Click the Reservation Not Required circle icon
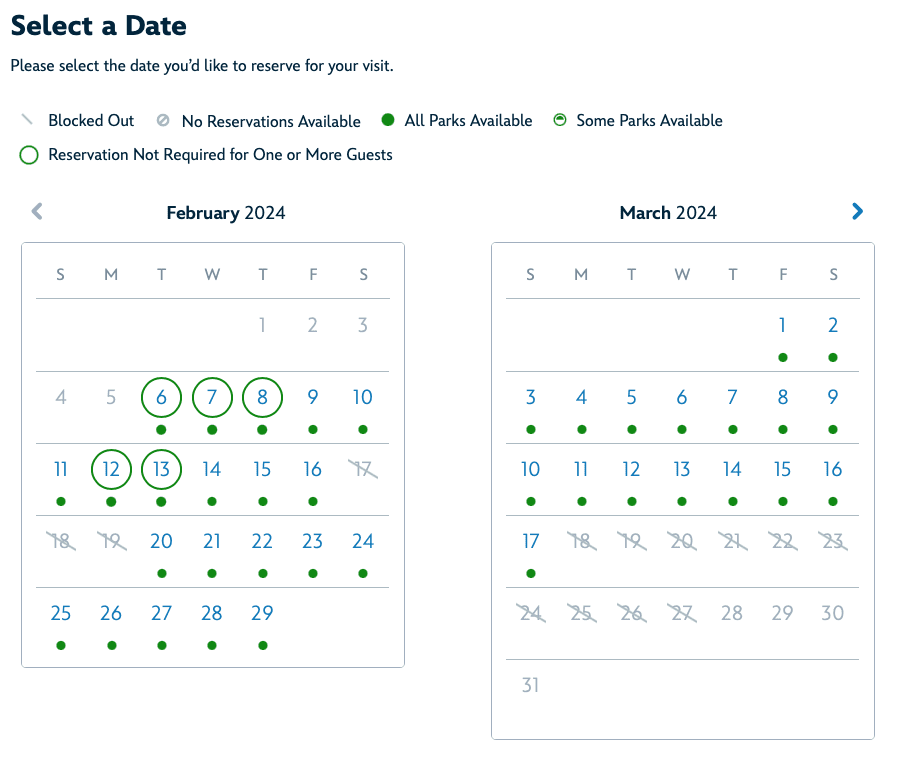This screenshot has width=912, height=767. point(29,155)
